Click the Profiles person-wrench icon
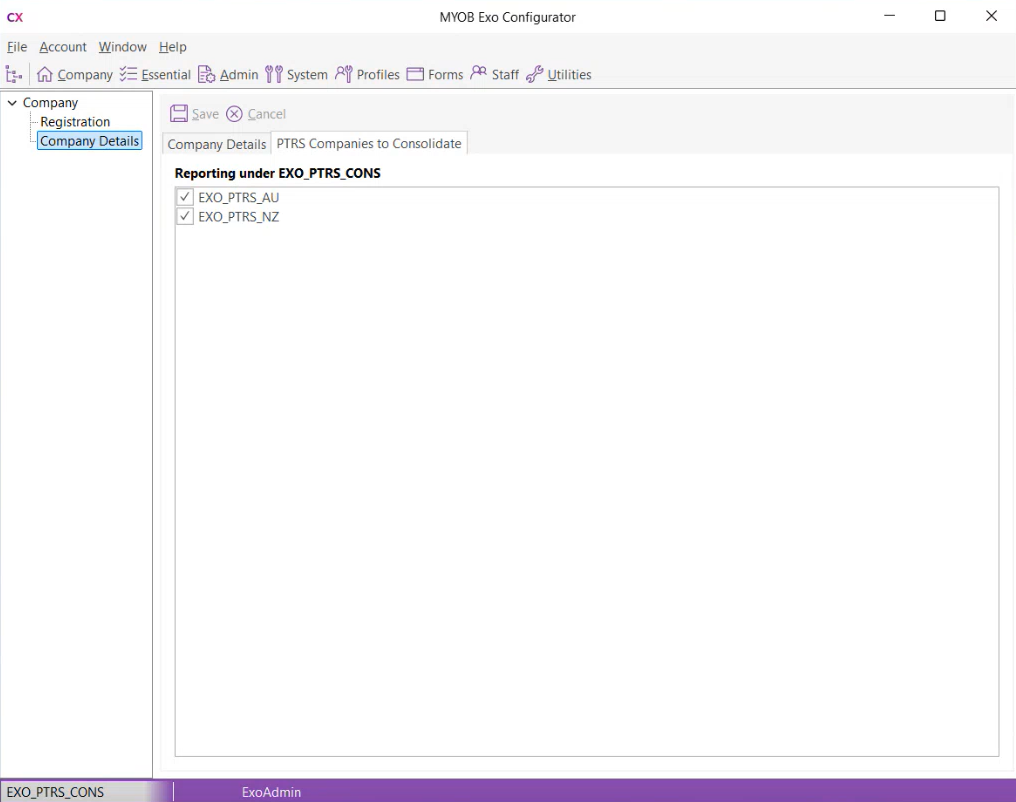The height and width of the screenshot is (802, 1016). [x=343, y=74]
